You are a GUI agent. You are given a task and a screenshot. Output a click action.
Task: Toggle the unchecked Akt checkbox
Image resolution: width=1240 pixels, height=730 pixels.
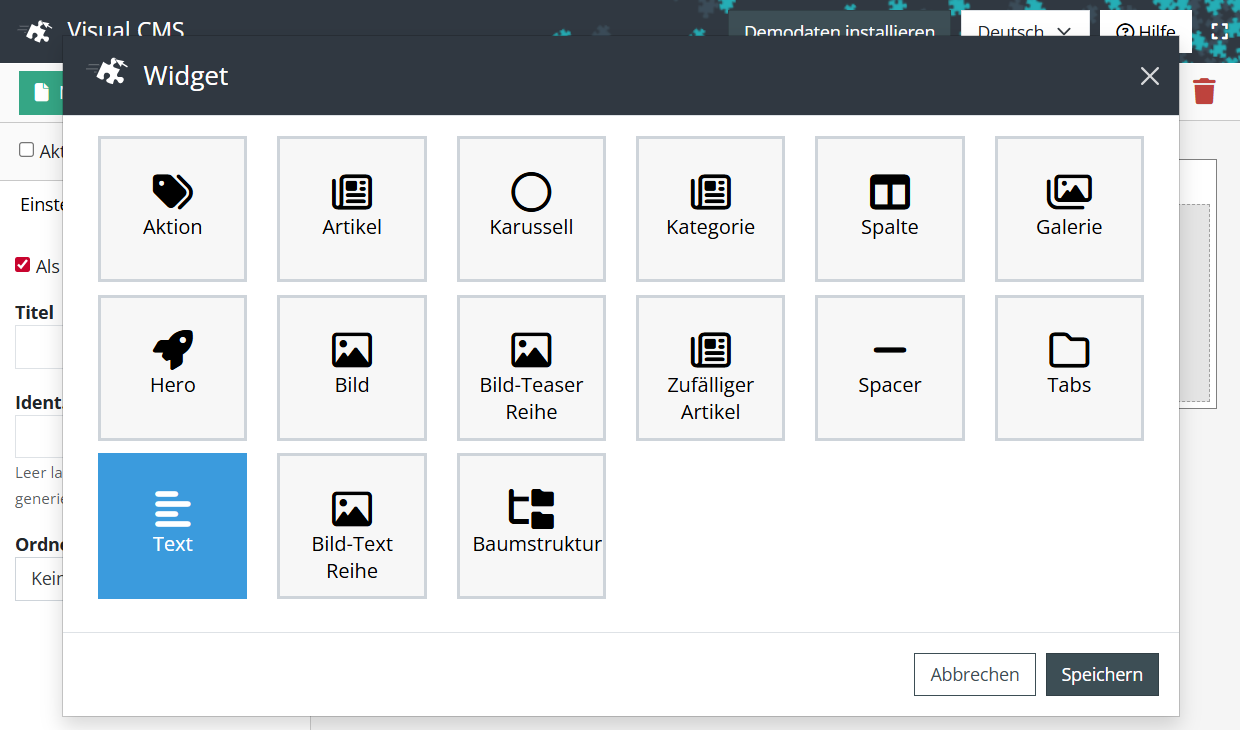(x=27, y=150)
